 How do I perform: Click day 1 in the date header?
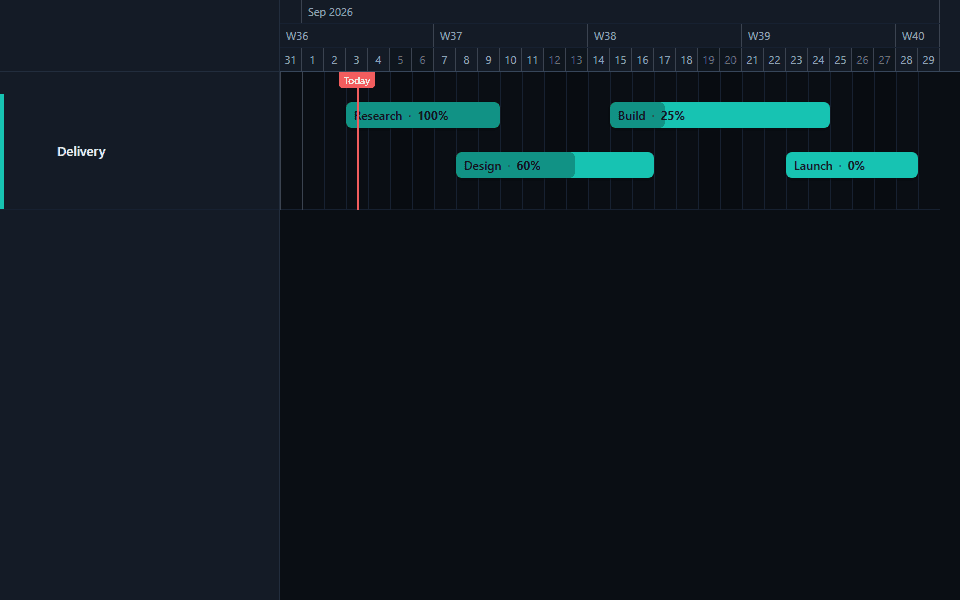(312, 60)
